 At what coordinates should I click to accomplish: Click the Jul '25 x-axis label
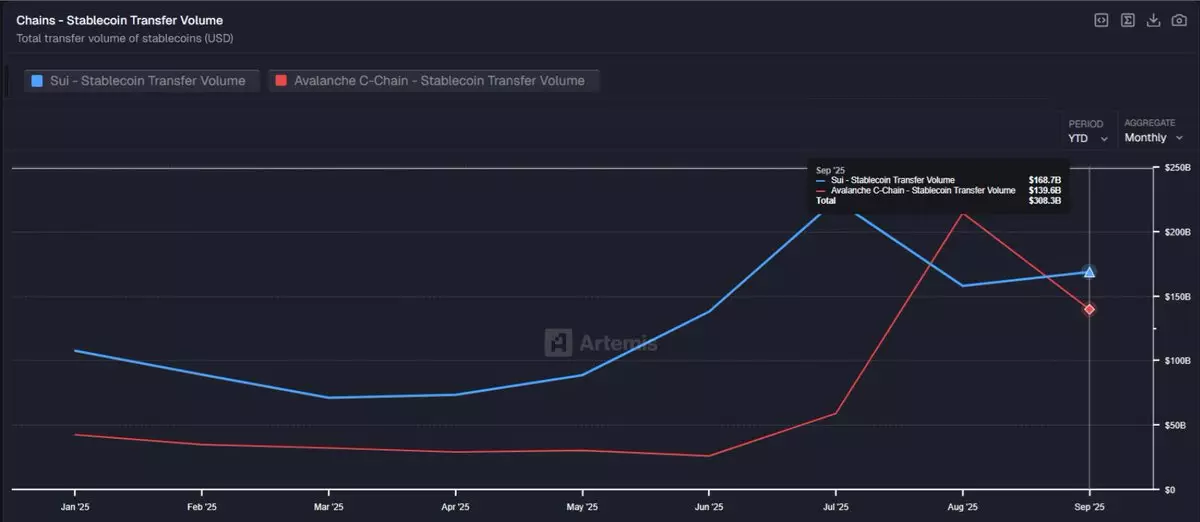click(x=835, y=505)
